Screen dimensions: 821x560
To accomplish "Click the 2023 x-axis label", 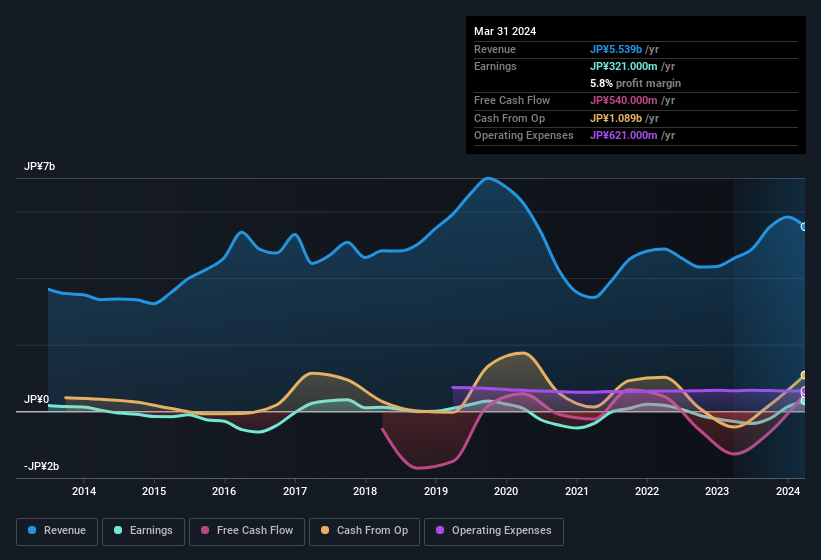I will click(717, 491).
